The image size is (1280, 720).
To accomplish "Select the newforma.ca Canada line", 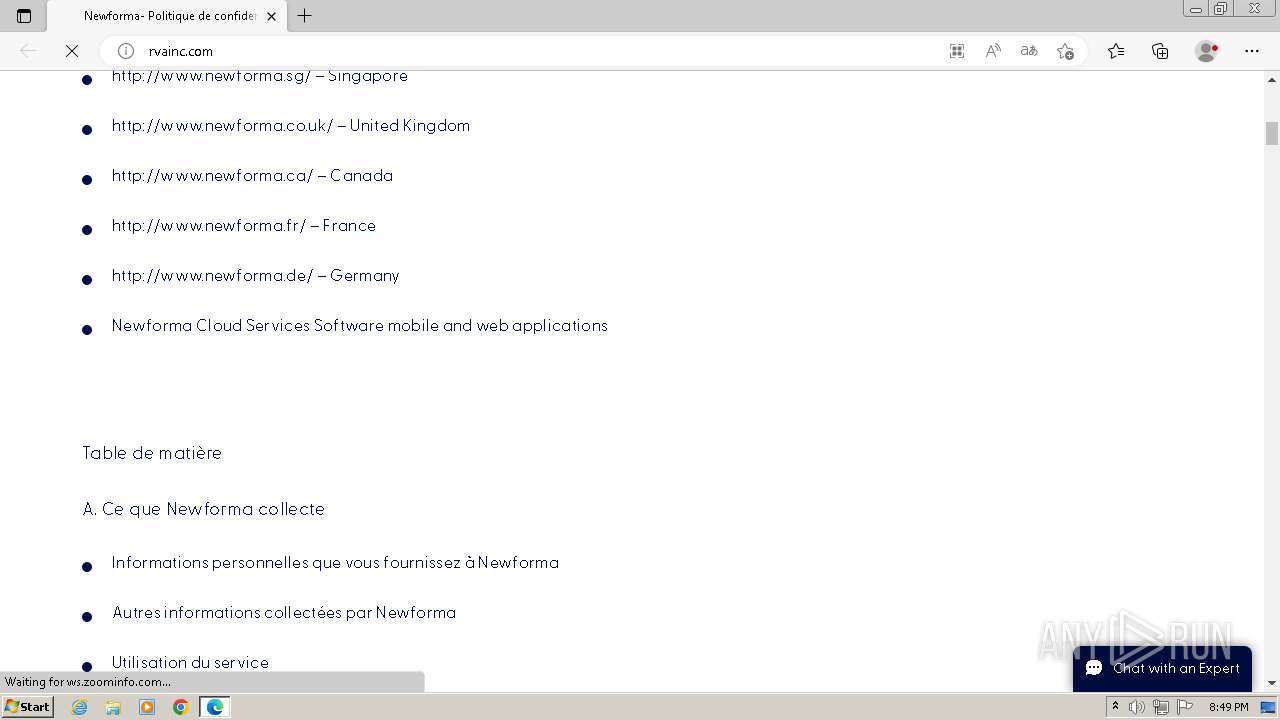I will [x=252, y=176].
